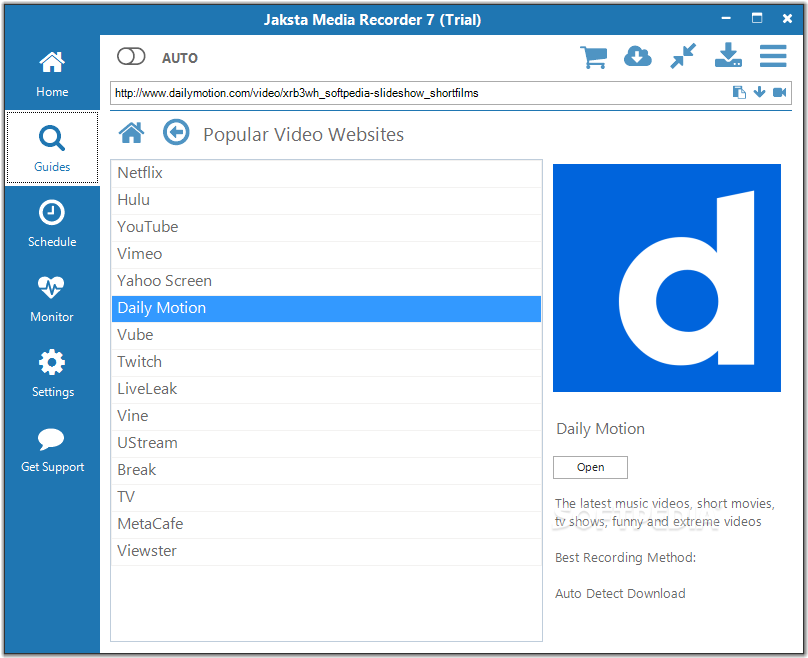Go to guides home via house icon

[x=131, y=133]
